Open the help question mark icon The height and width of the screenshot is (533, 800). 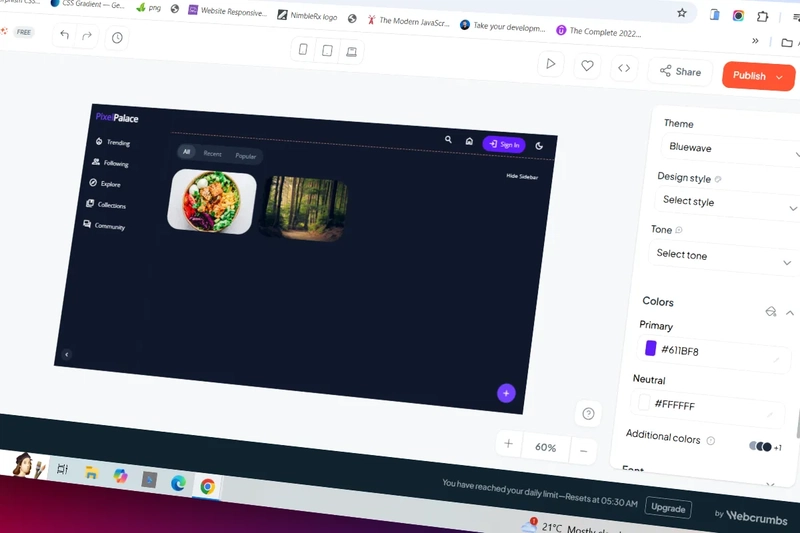(x=588, y=414)
